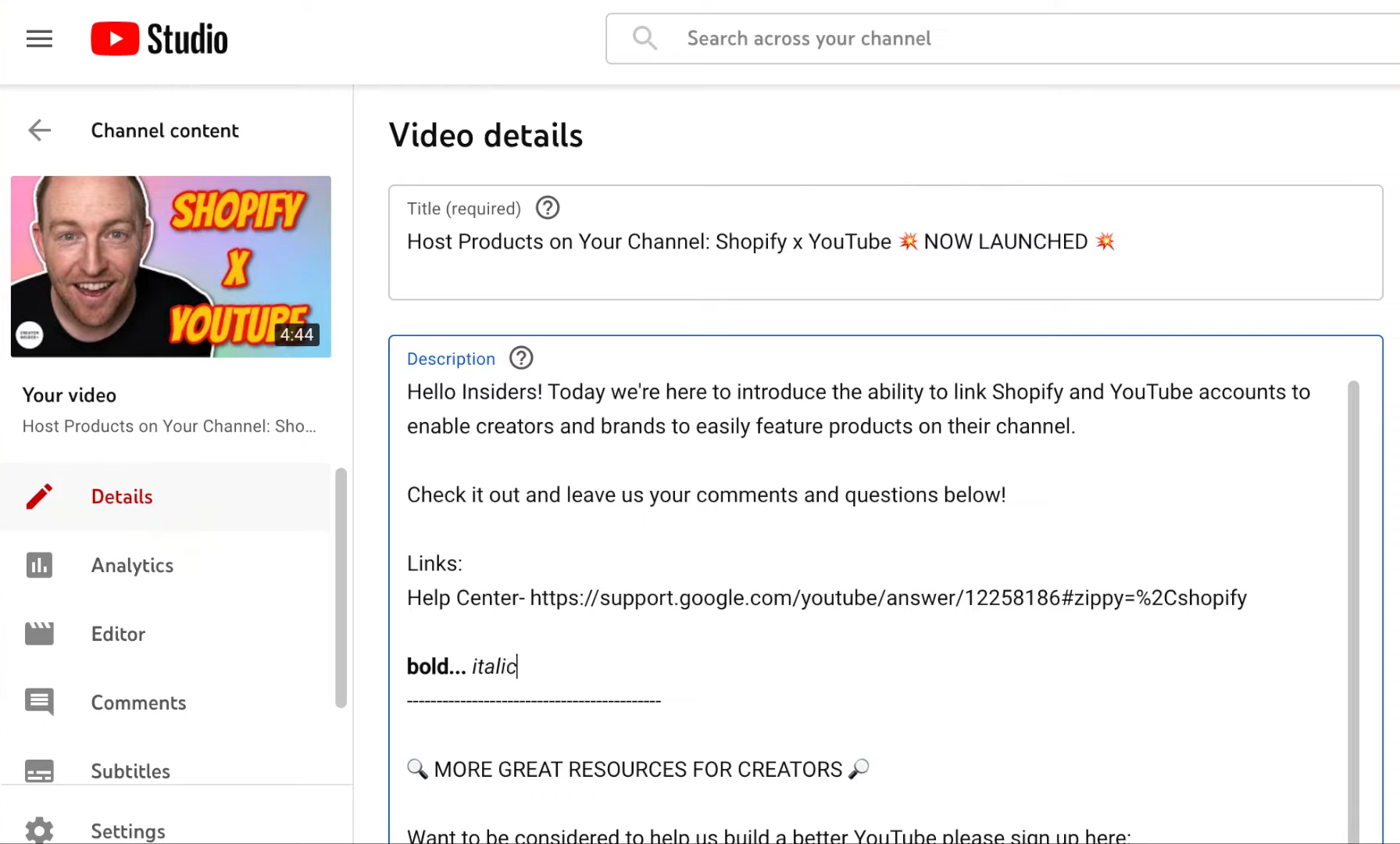Click the 'Description' field label

coord(451,359)
